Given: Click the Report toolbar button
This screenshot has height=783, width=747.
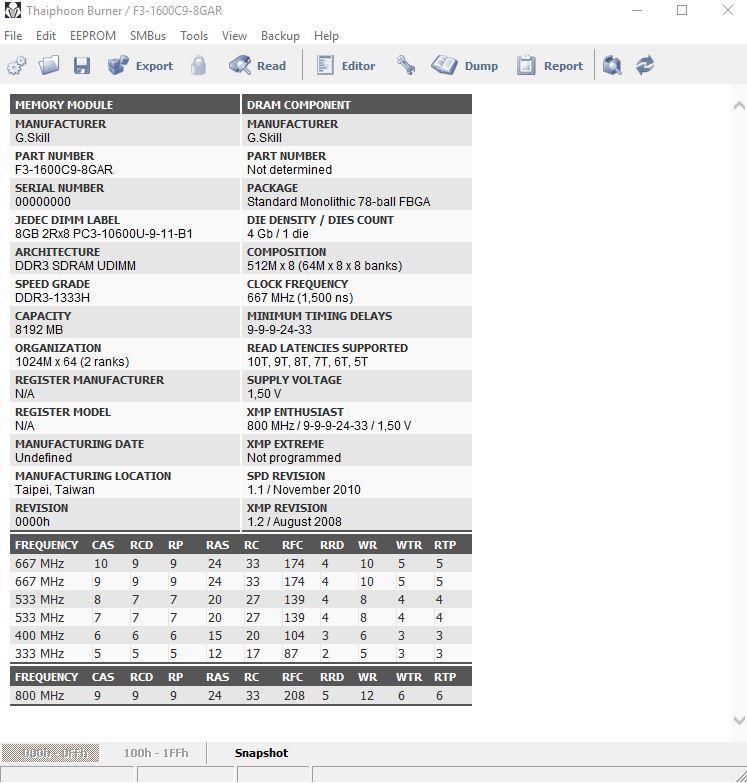Looking at the screenshot, I should pyautogui.click(x=549, y=65).
